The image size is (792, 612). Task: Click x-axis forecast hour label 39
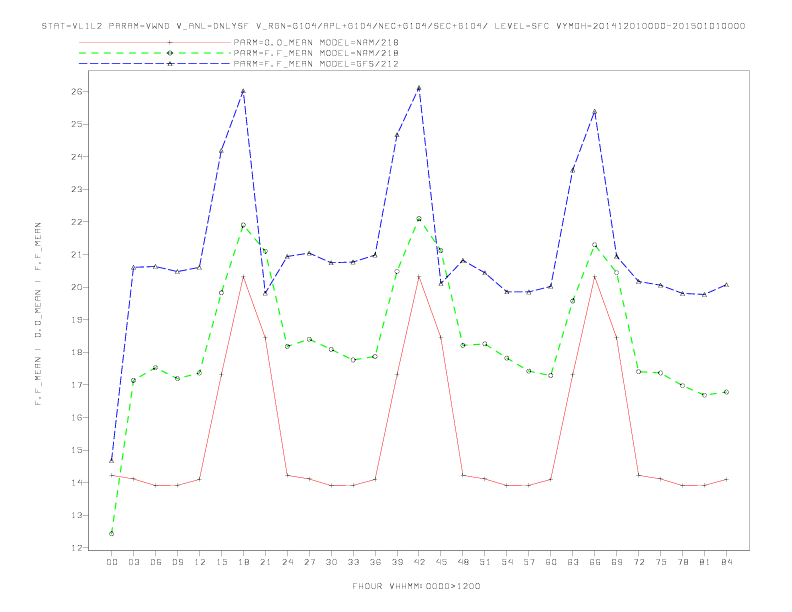point(397,562)
